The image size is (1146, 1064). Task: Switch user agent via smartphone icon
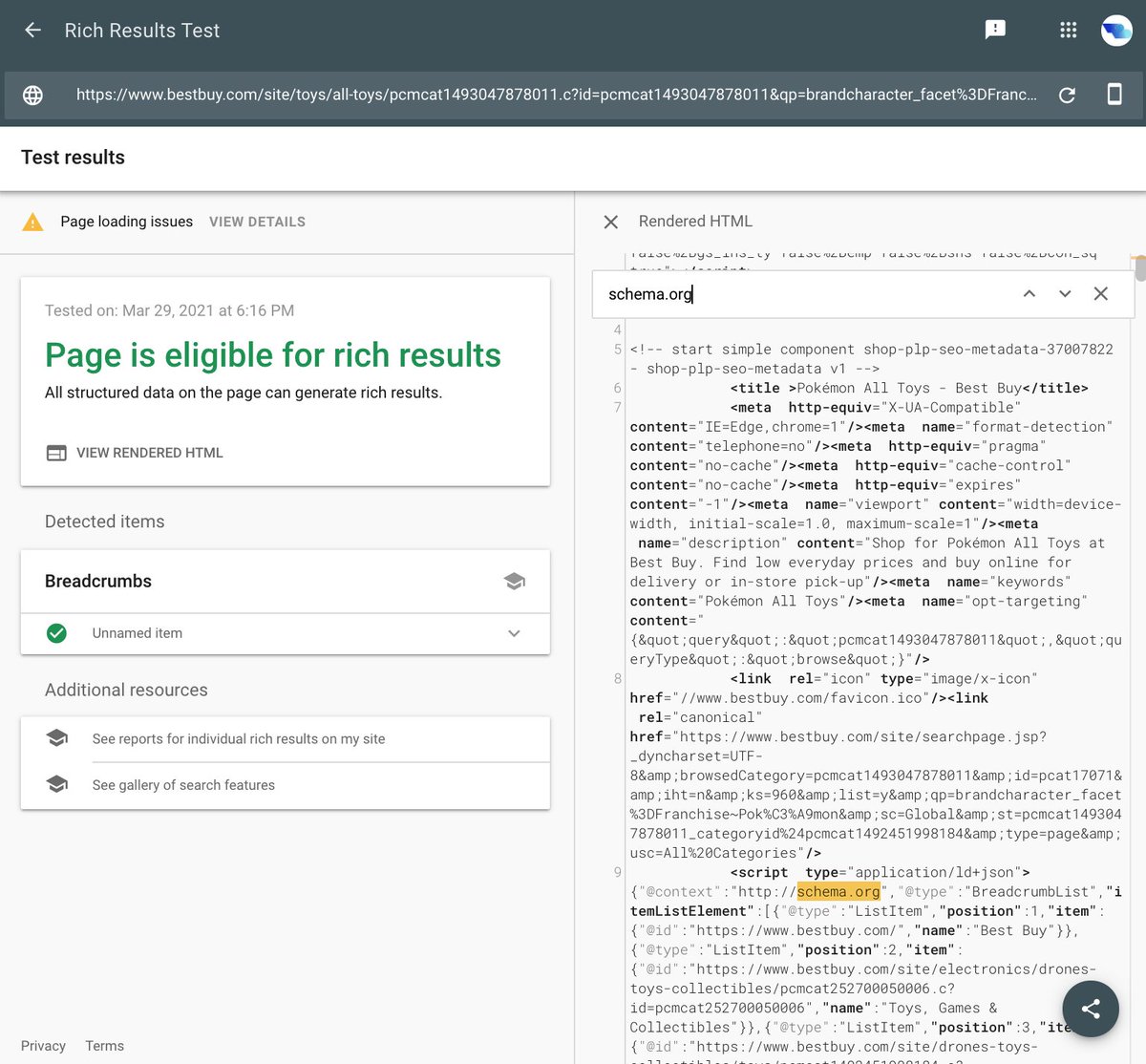pyautogui.click(x=1114, y=94)
